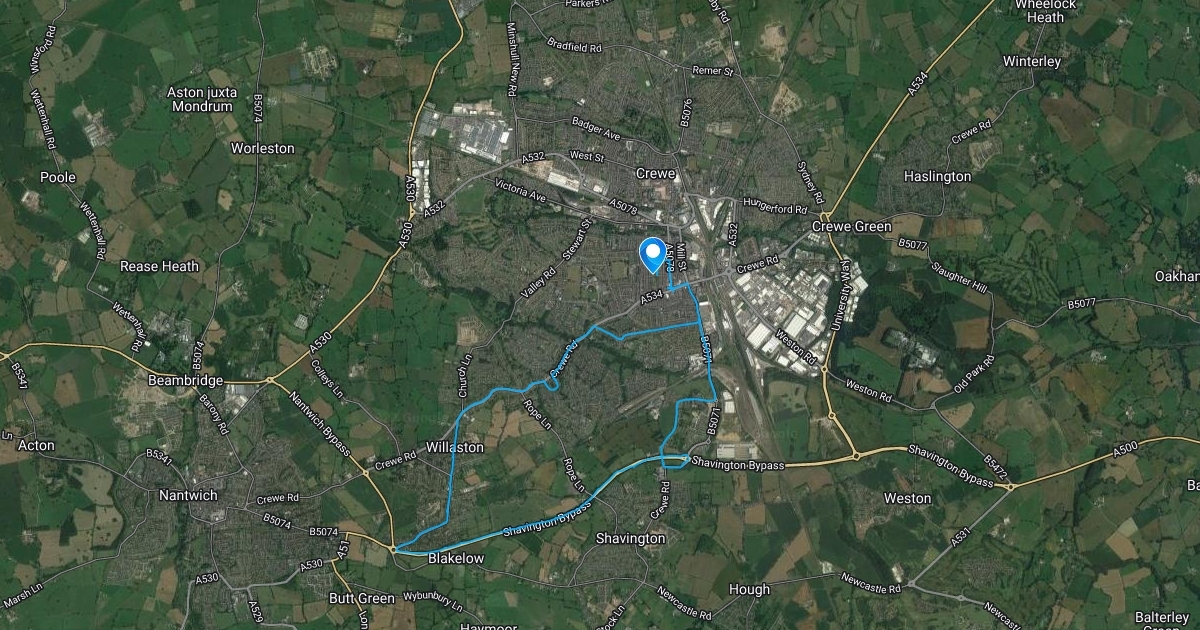This screenshot has width=1200, height=630.
Task: Select the Rease Heath label
Action: pyautogui.click(x=159, y=267)
